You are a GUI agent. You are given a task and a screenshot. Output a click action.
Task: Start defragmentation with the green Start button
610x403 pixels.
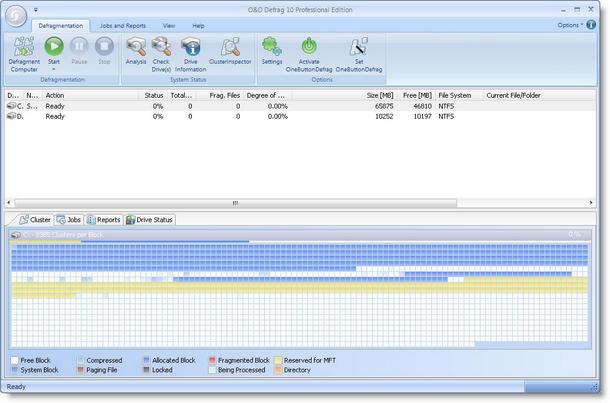tap(54, 46)
